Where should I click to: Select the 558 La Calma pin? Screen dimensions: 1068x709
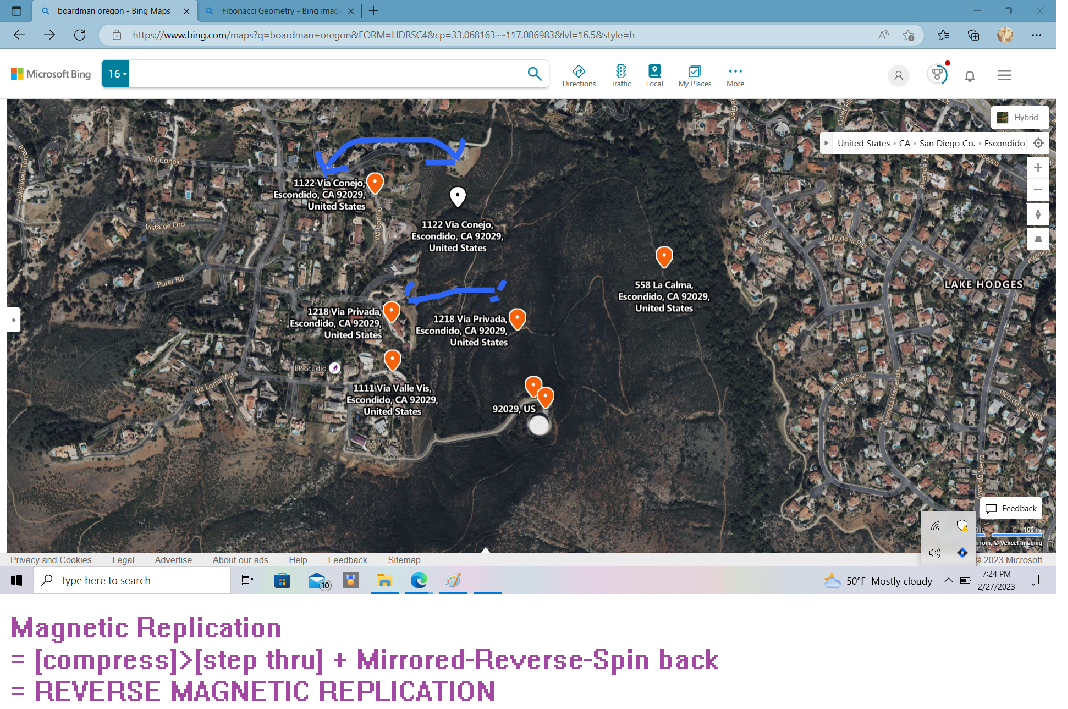tap(664, 257)
